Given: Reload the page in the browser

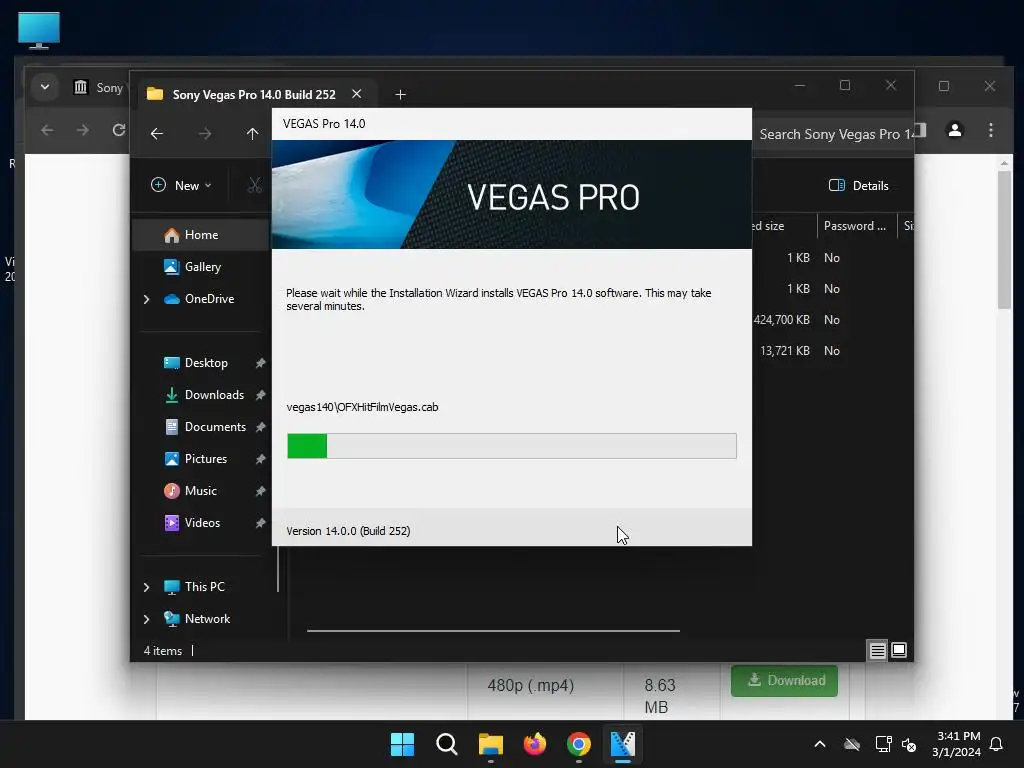Looking at the screenshot, I should [x=118, y=130].
